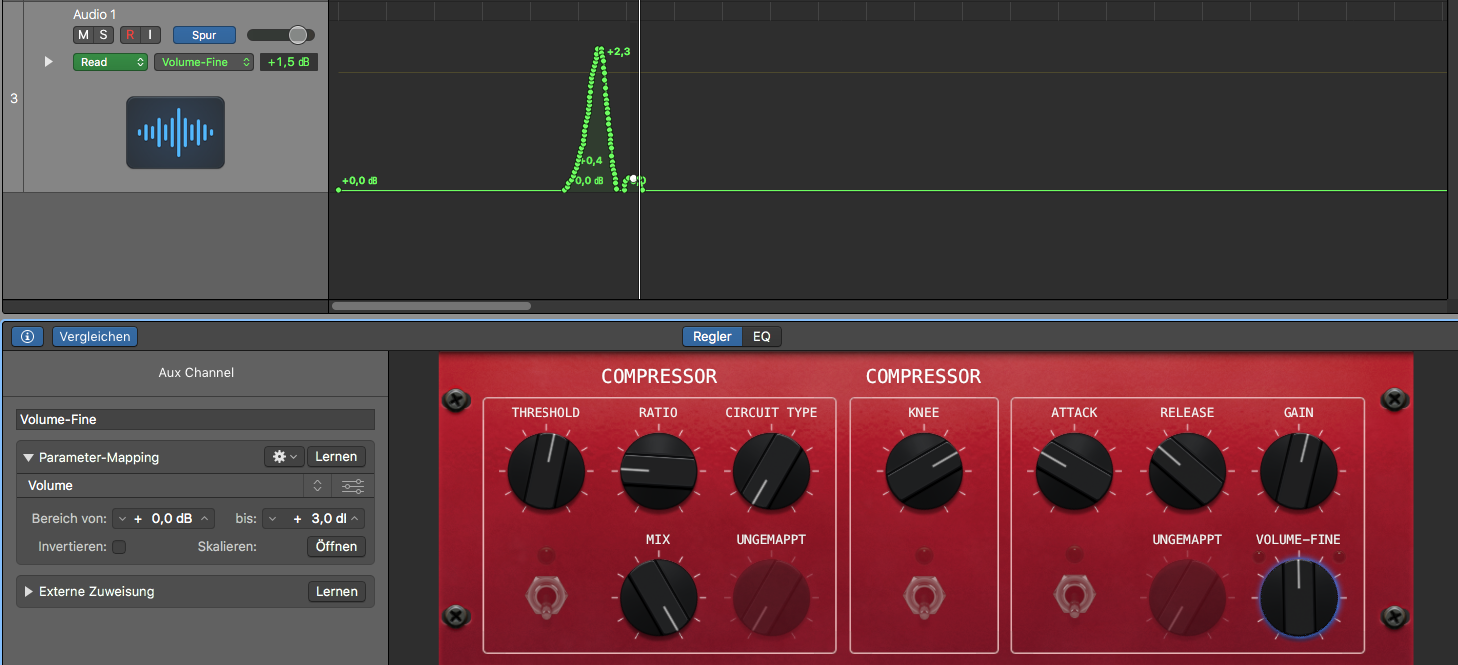Image resolution: width=1458 pixels, height=665 pixels.
Task: Enable the Invertieren checkbox
Action: (119, 547)
